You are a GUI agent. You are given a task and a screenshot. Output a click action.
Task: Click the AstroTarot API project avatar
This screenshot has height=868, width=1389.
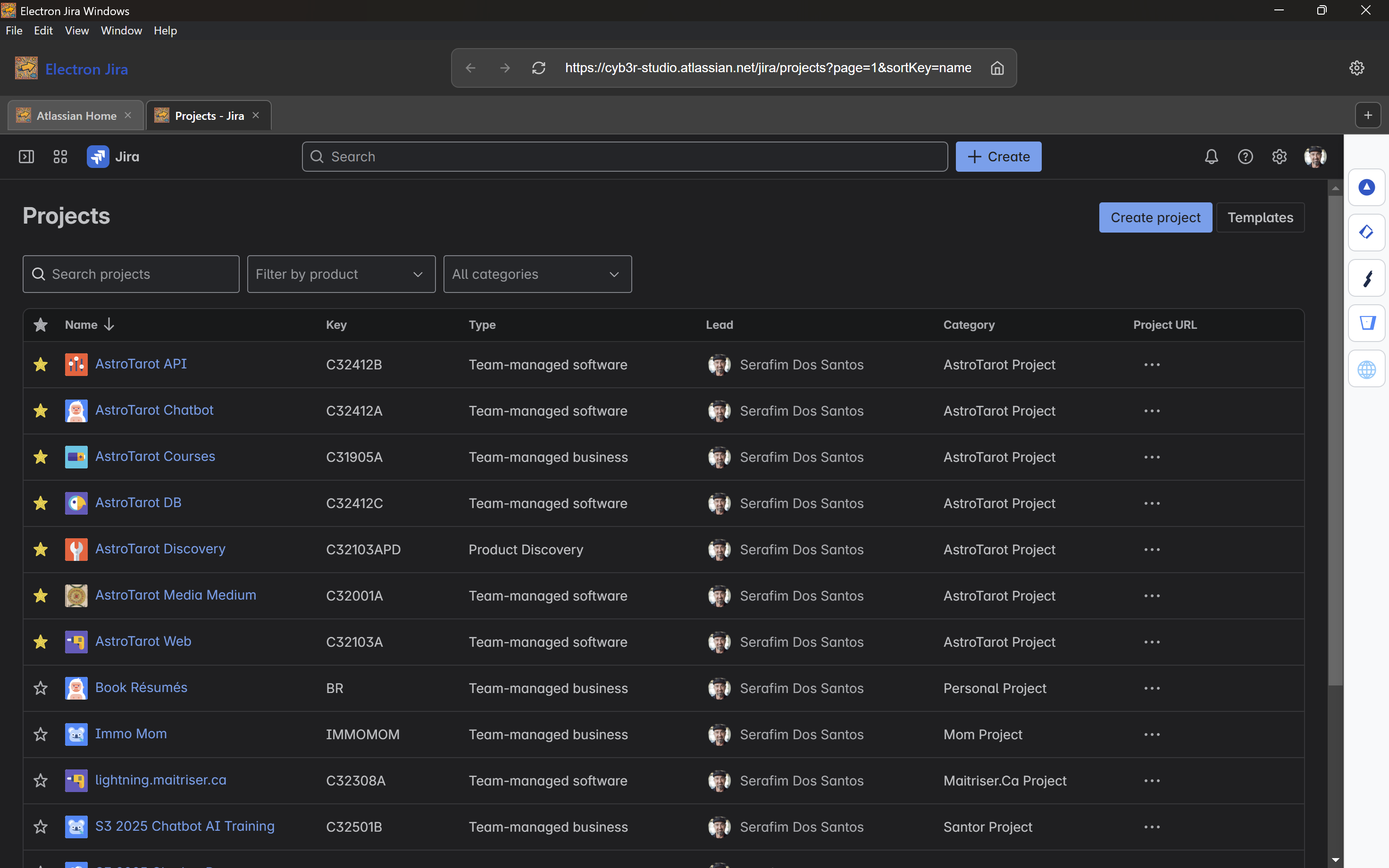pos(76,365)
